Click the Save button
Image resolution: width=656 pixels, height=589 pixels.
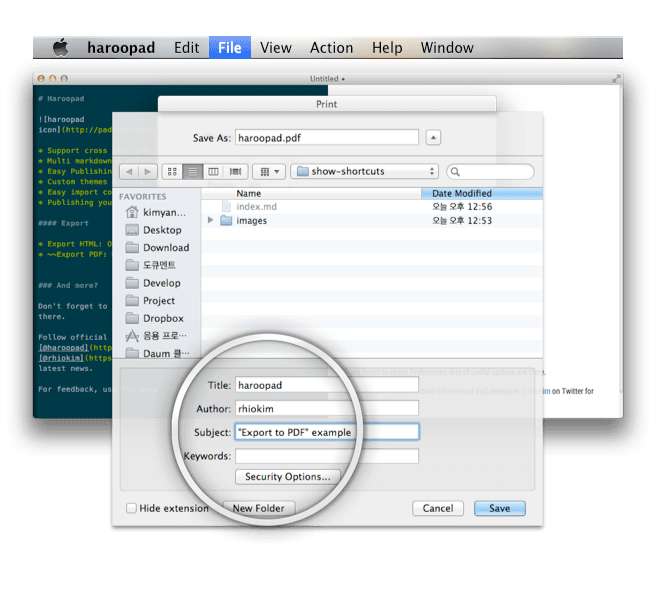coord(499,508)
